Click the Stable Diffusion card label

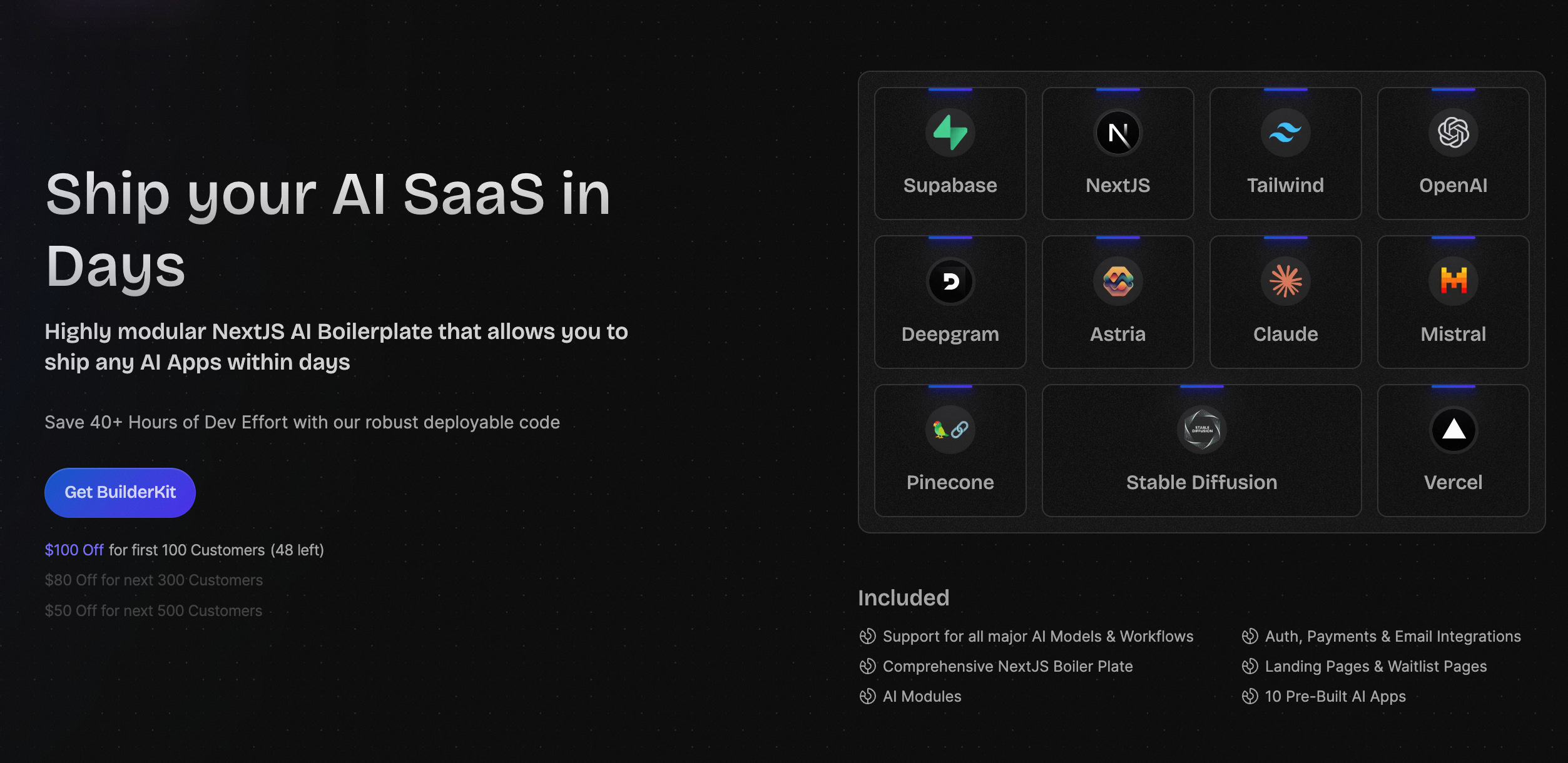pos(1201,482)
